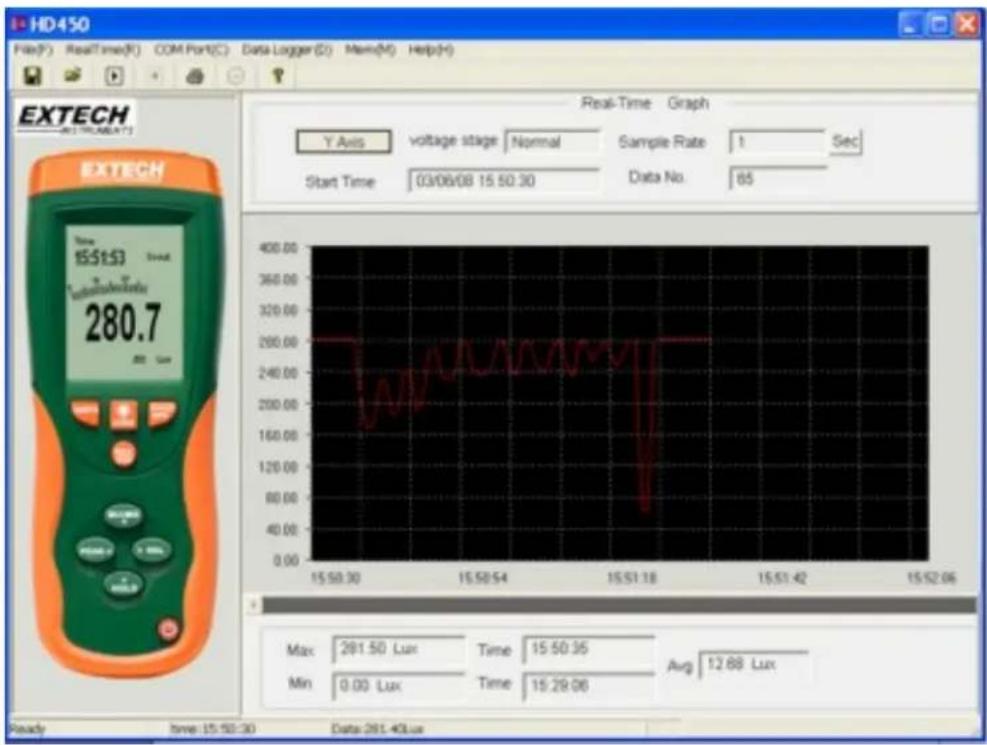Click the Avg field reading 12.88 Lux
Viewport: 987px width, 745px height.
[754, 664]
